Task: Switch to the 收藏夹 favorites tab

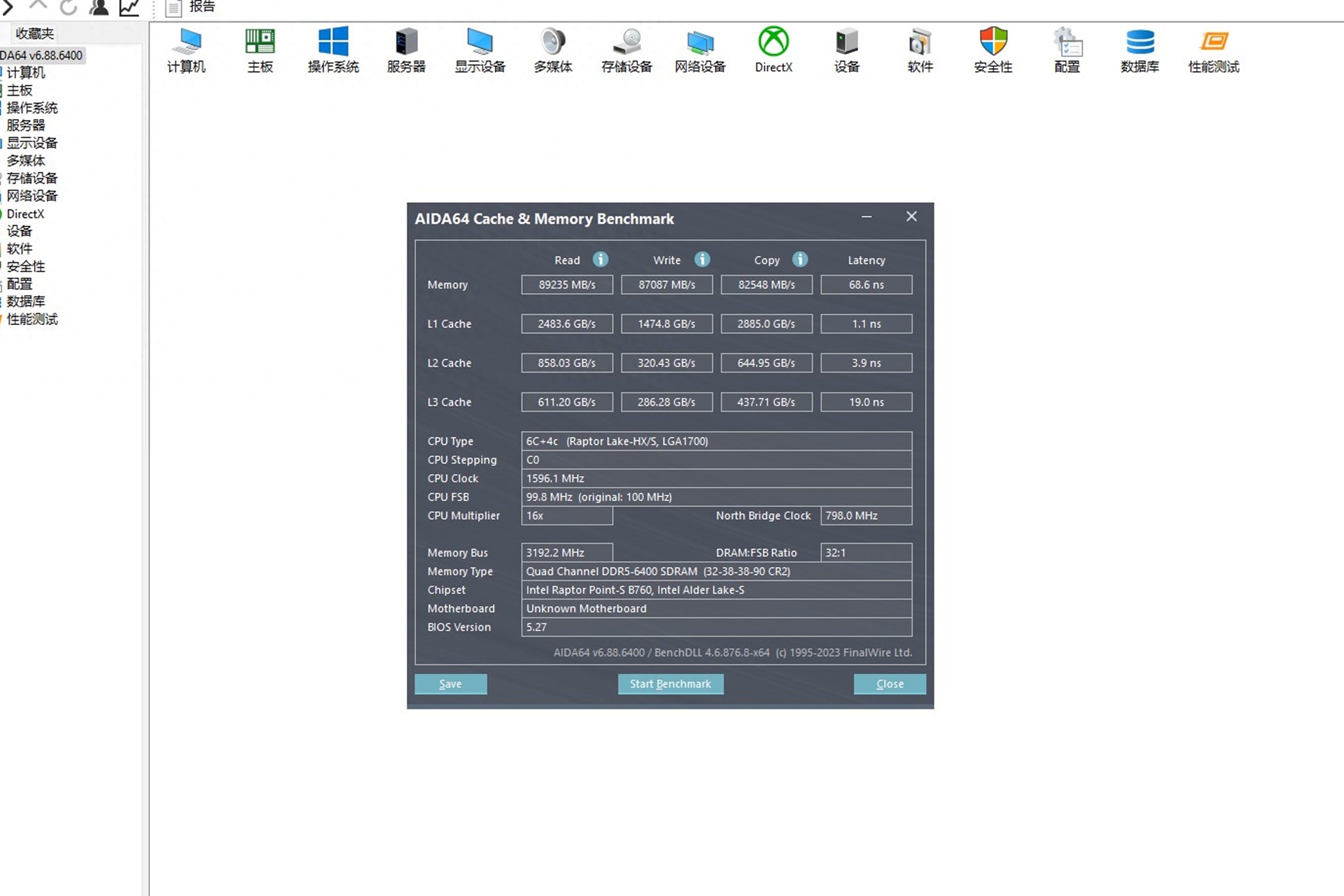Action: tap(34, 33)
